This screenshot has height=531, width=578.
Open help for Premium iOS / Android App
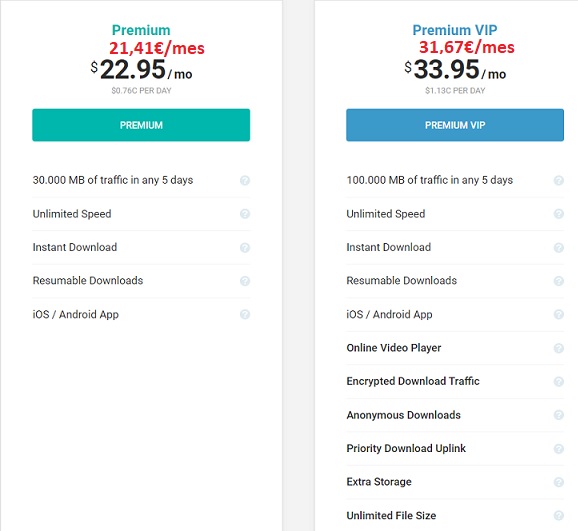click(245, 315)
